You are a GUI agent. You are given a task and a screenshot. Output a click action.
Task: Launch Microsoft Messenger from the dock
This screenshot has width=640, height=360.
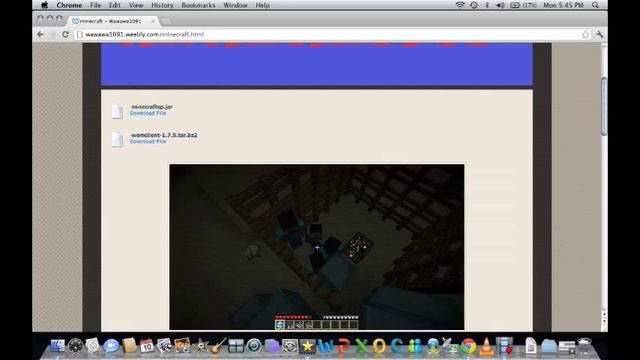(415, 346)
